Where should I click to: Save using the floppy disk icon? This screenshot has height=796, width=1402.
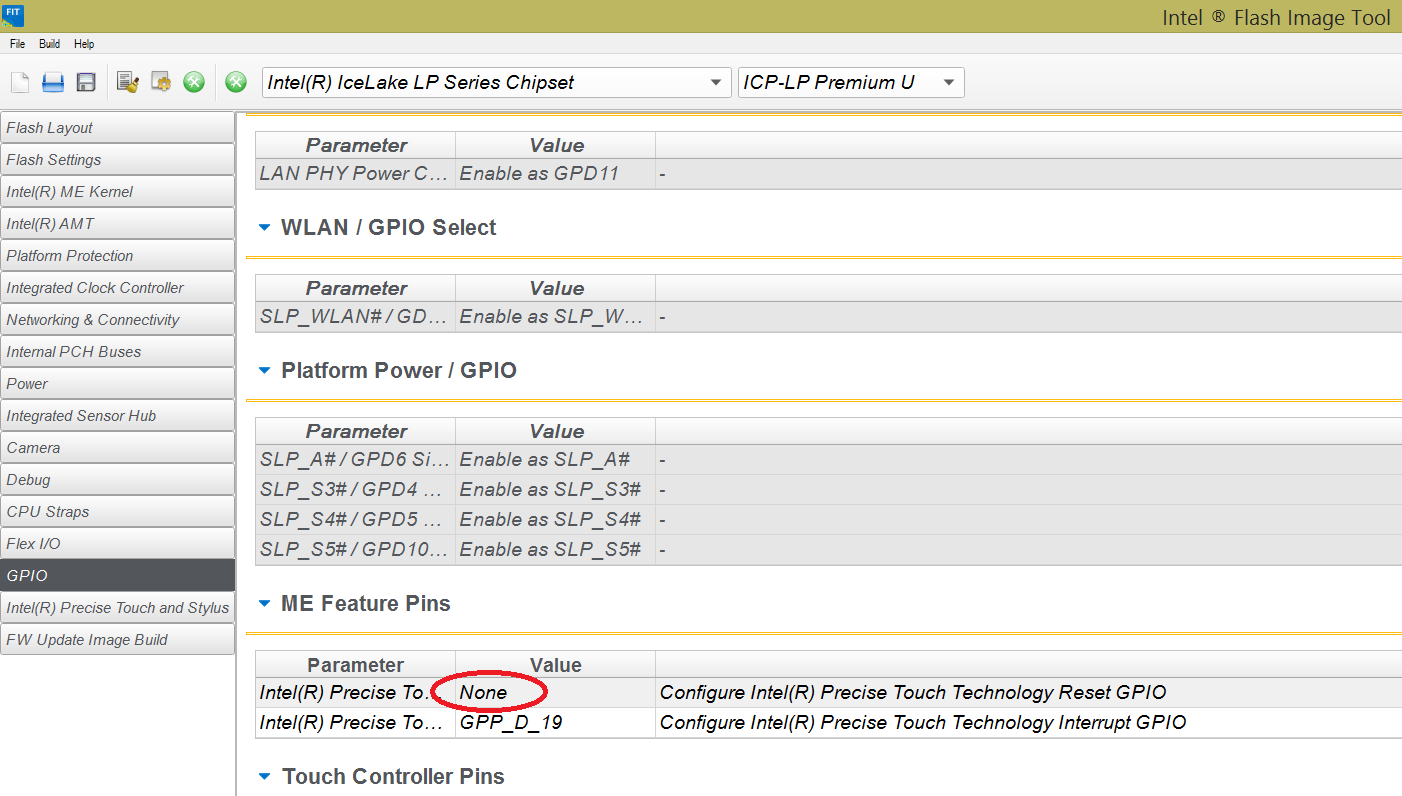(86, 82)
